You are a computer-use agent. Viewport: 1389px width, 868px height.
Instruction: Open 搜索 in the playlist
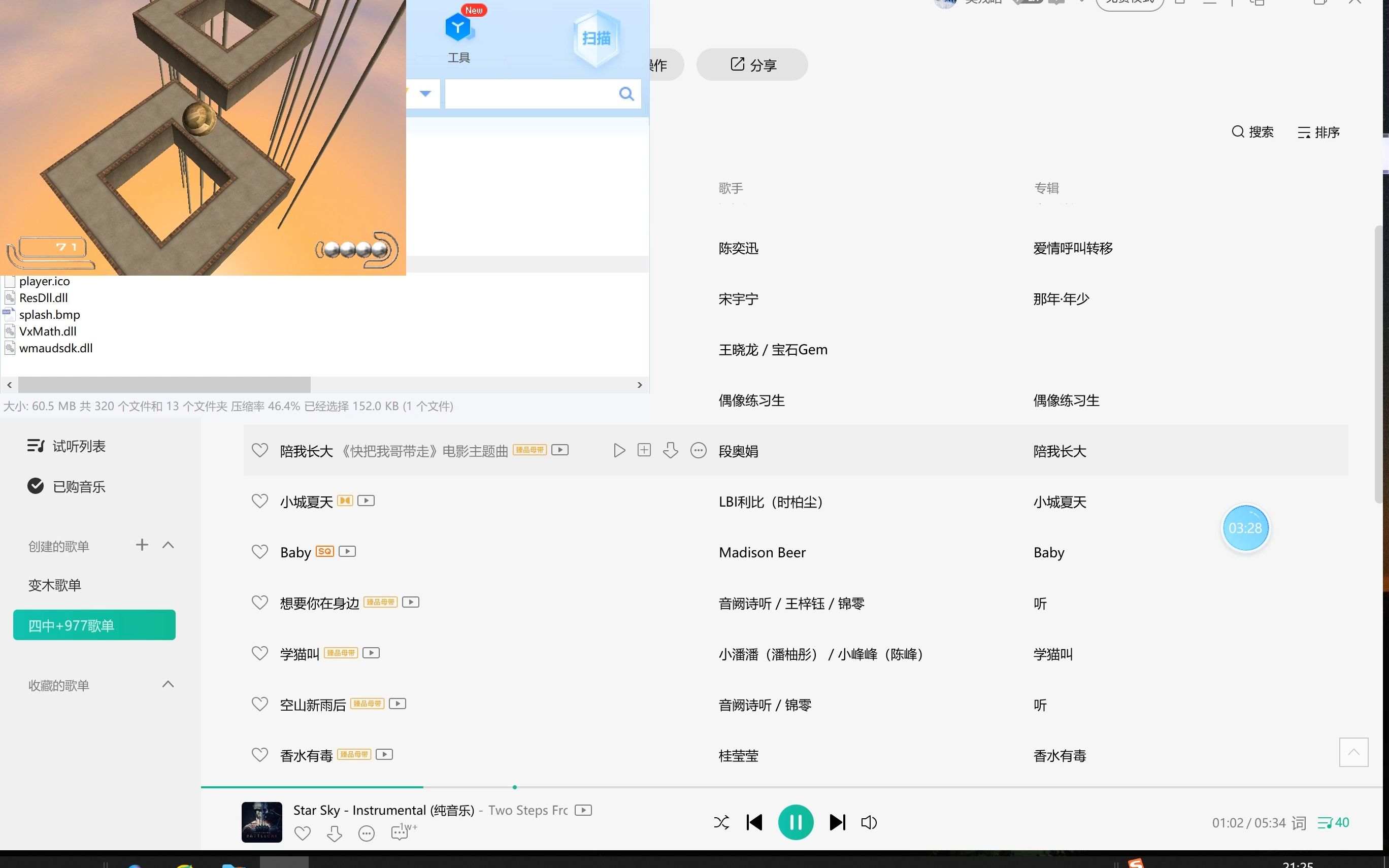pos(1253,132)
